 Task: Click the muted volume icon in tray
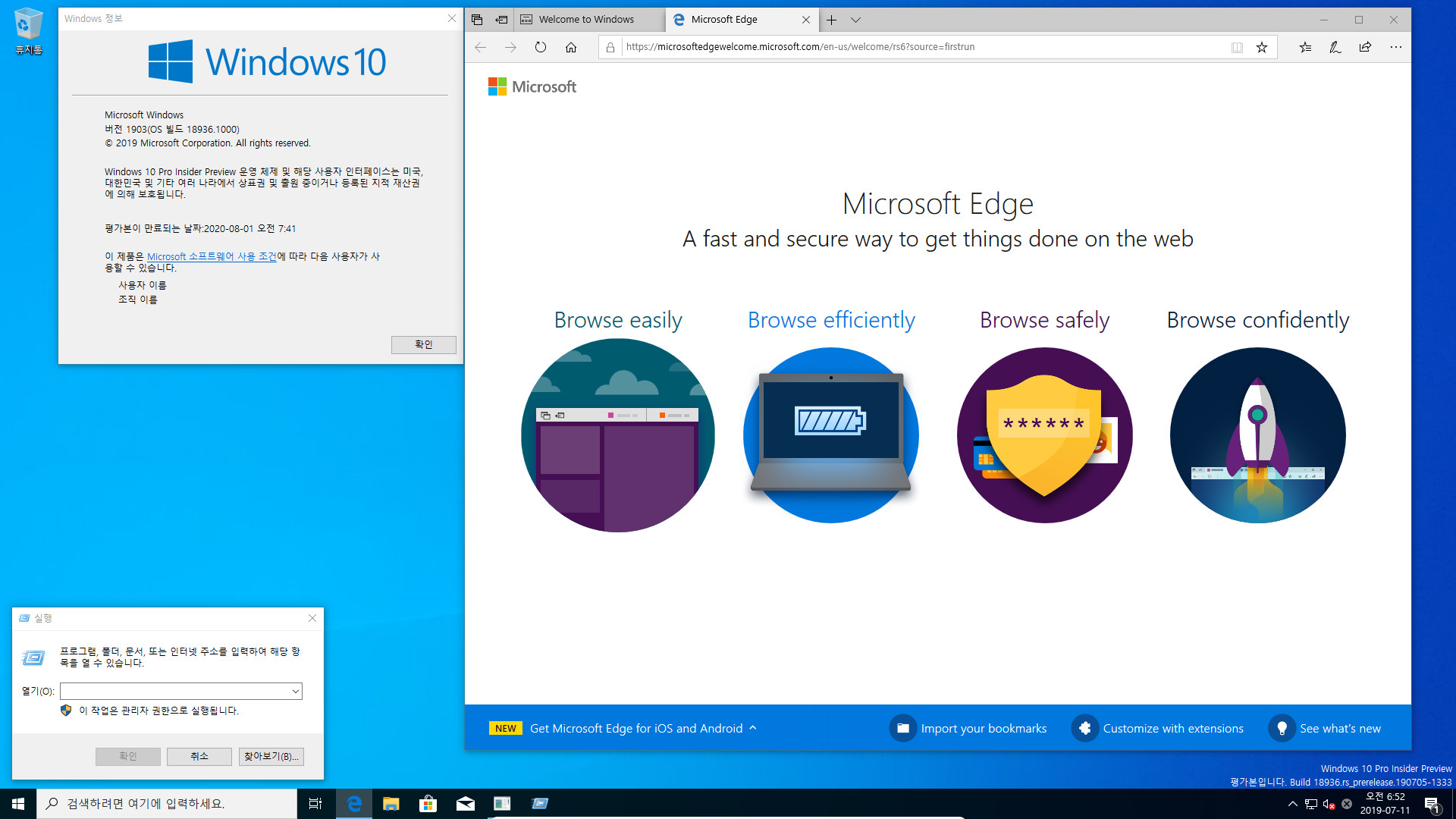click(x=1329, y=804)
